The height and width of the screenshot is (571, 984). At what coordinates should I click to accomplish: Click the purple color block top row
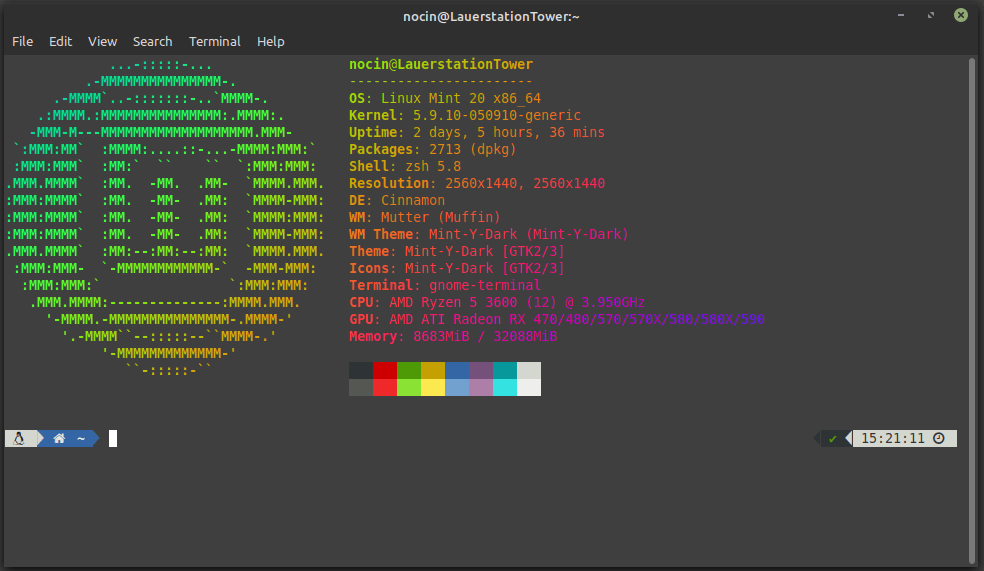[481, 370]
